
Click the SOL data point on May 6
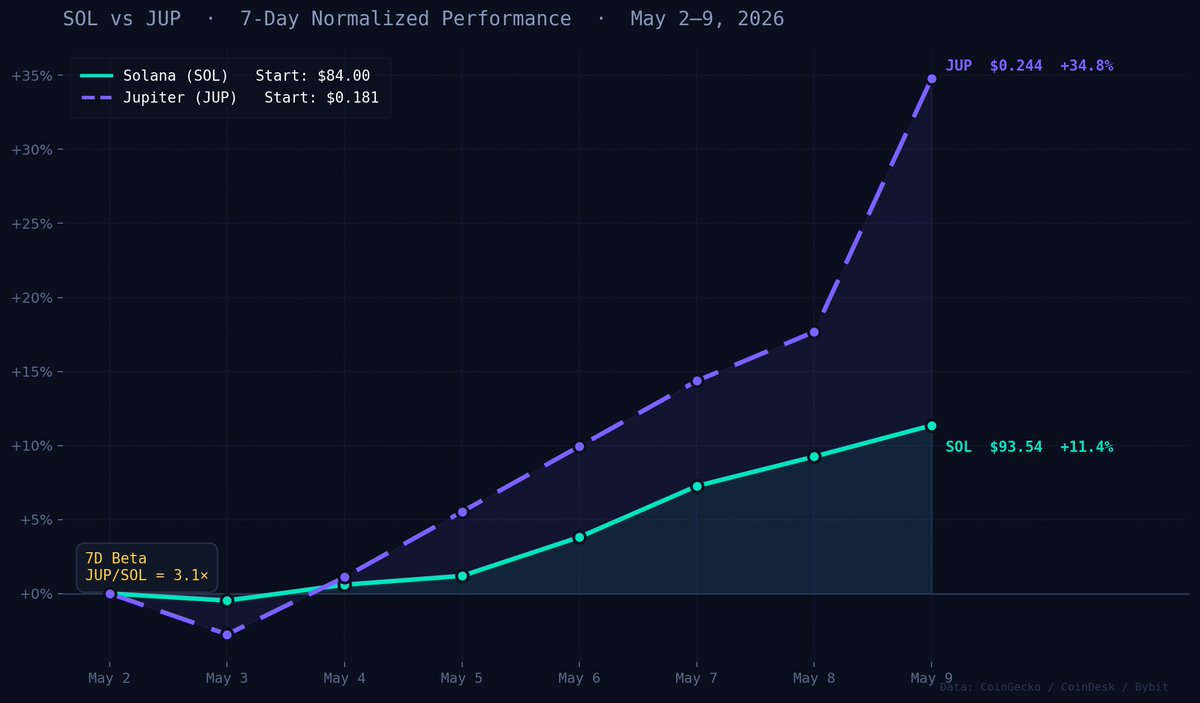tap(579, 537)
